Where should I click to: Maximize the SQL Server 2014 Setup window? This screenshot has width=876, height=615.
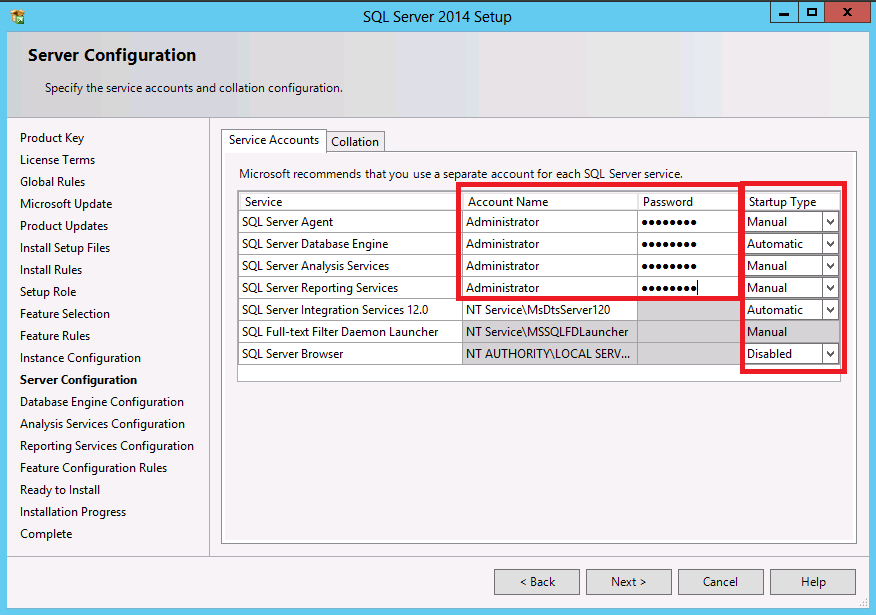(x=812, y=12)
